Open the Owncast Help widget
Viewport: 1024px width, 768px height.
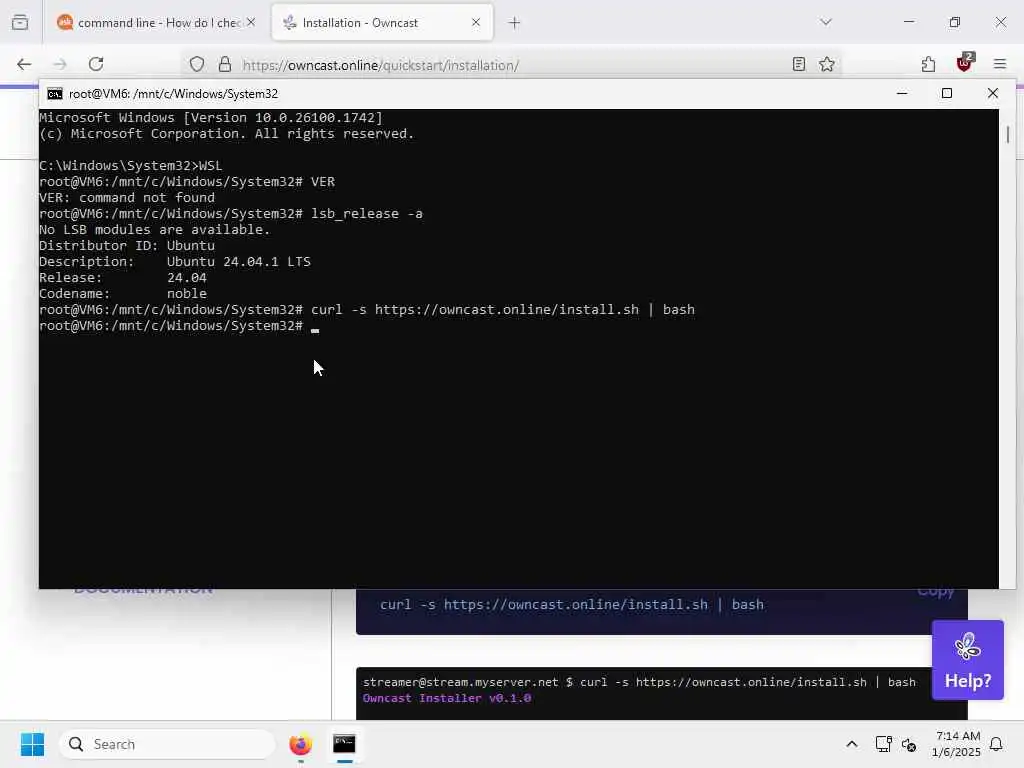coord(968,660)
